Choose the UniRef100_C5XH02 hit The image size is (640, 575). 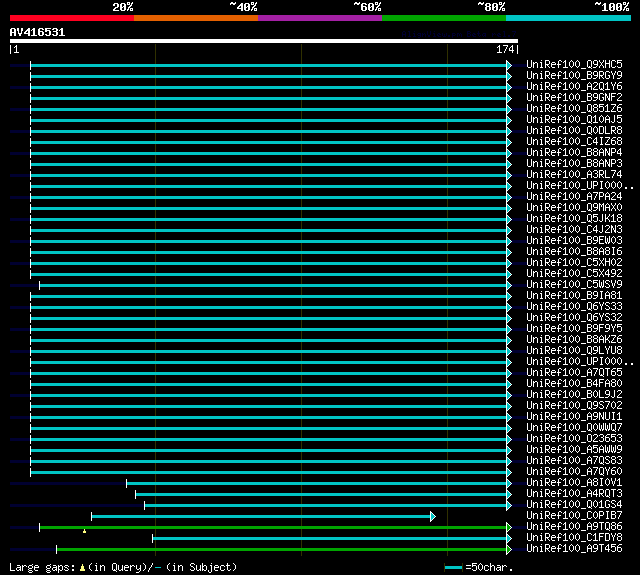click(574, 263)
